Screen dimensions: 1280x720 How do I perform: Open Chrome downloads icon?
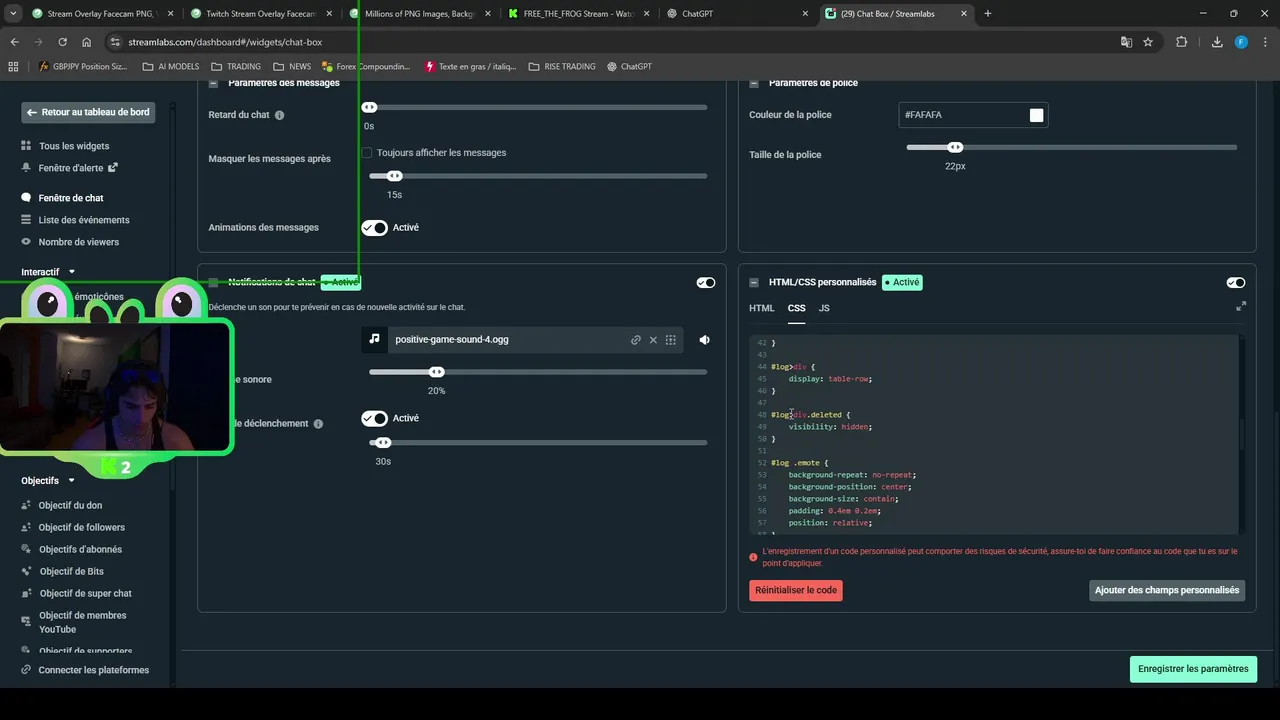click(1217, 42)
